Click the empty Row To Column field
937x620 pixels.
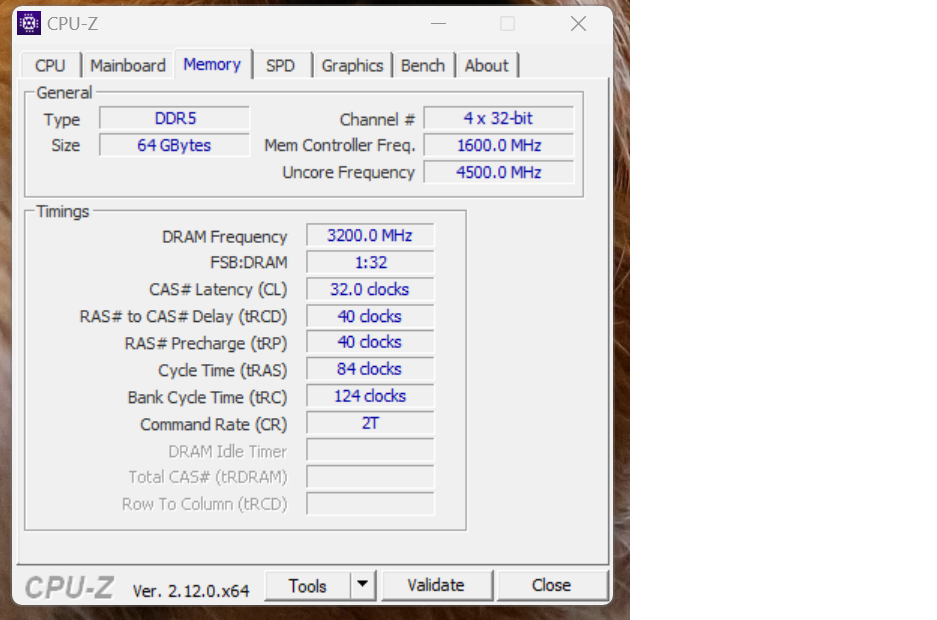370,504
